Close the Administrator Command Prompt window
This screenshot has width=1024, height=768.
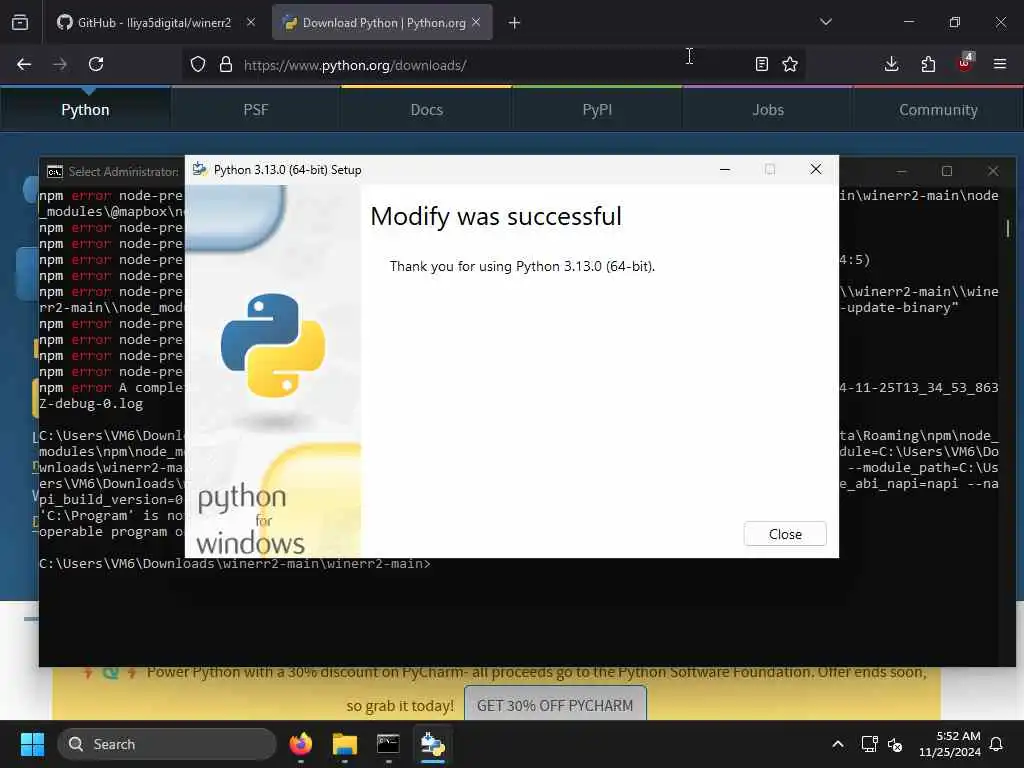pyautogui.click(x=993, y=171)
